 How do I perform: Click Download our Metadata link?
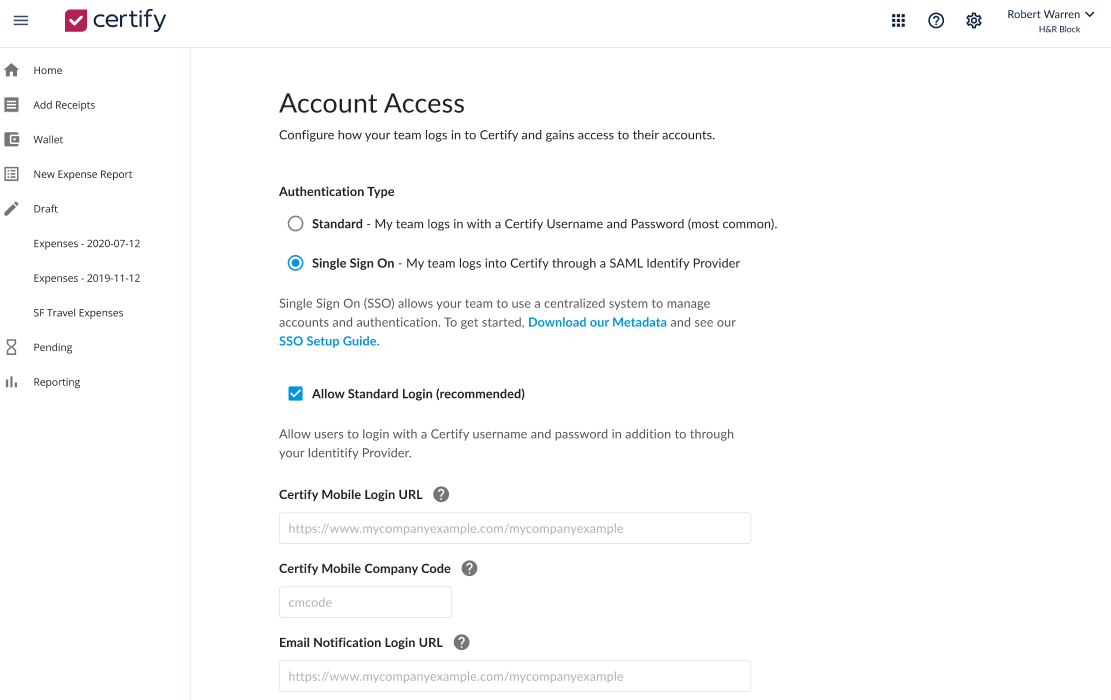(x=597, y=322)
